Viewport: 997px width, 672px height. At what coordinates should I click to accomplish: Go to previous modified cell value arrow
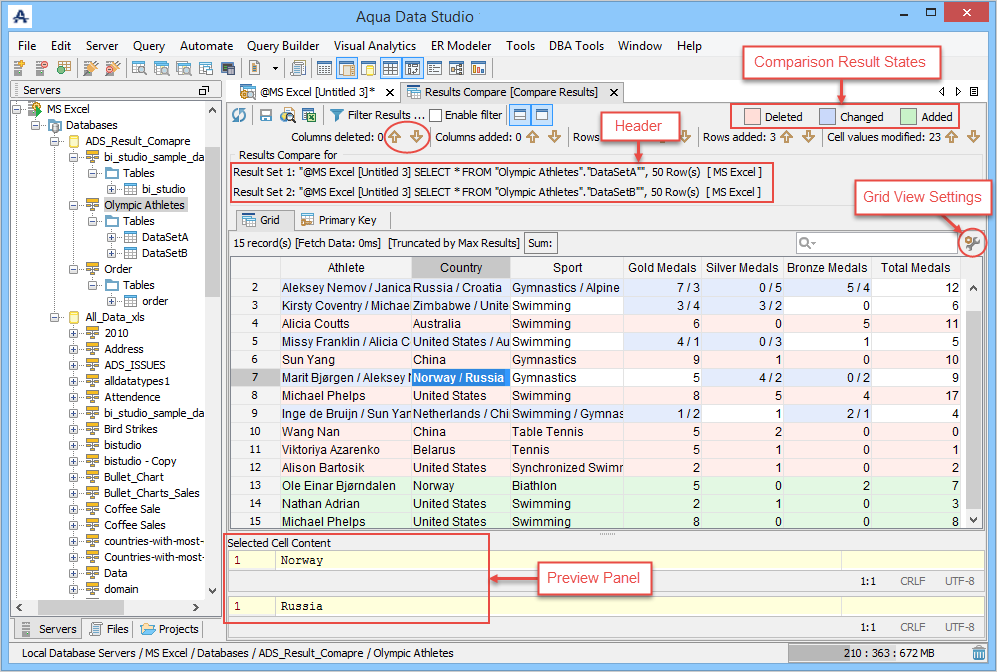point(951,137)
